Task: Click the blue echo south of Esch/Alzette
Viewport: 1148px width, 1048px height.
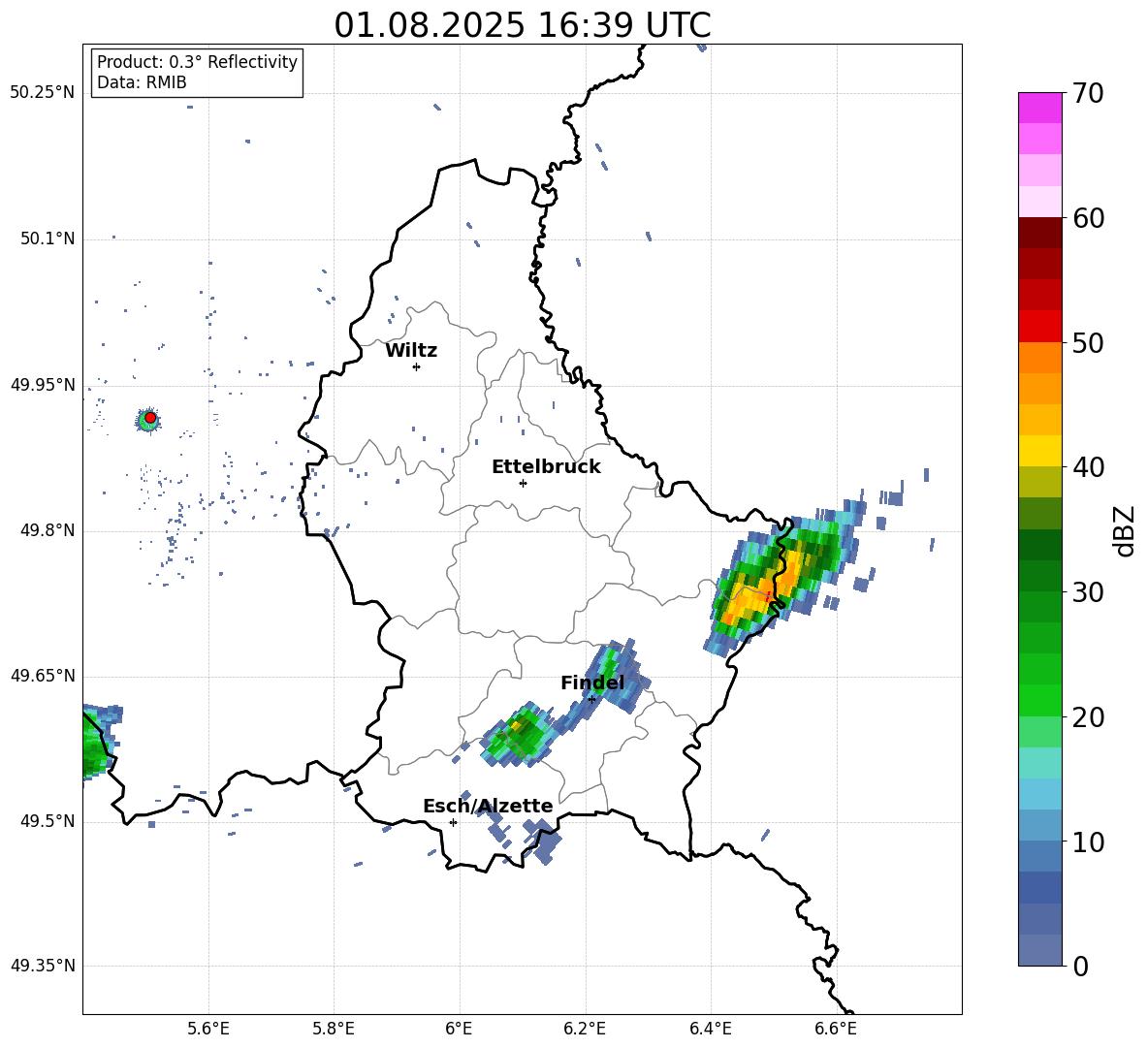Action: coord(543,841)
